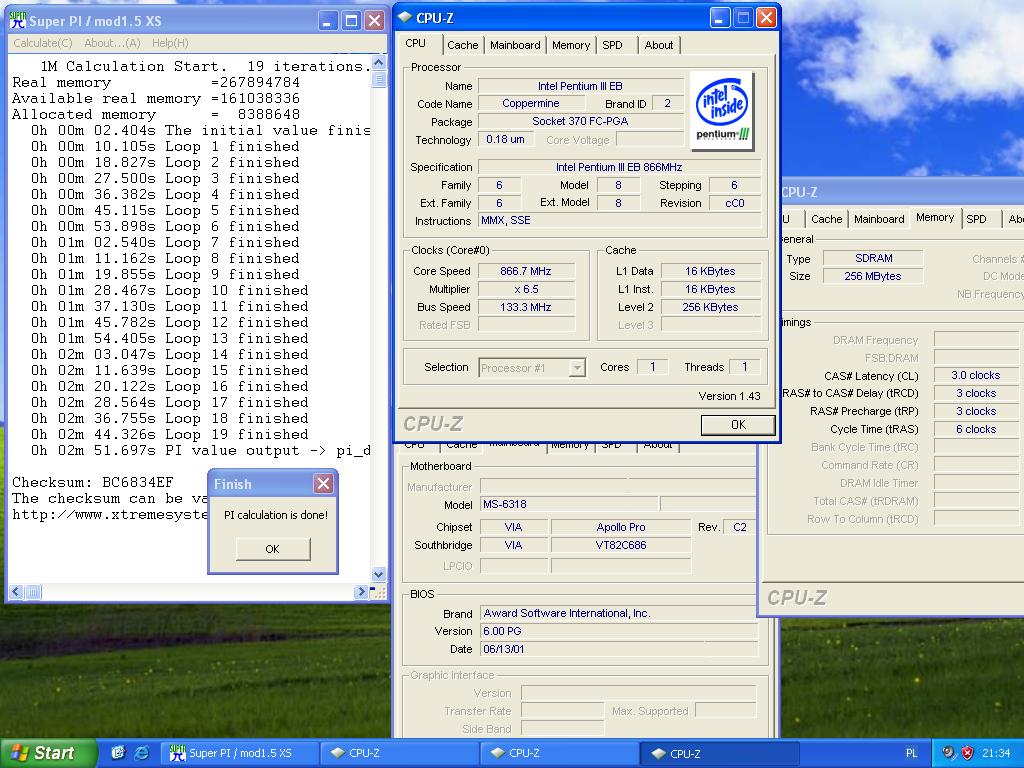The image size is (1024, 768).
Task: Click the Show Desktop quick launch icon
Action: 118,753
